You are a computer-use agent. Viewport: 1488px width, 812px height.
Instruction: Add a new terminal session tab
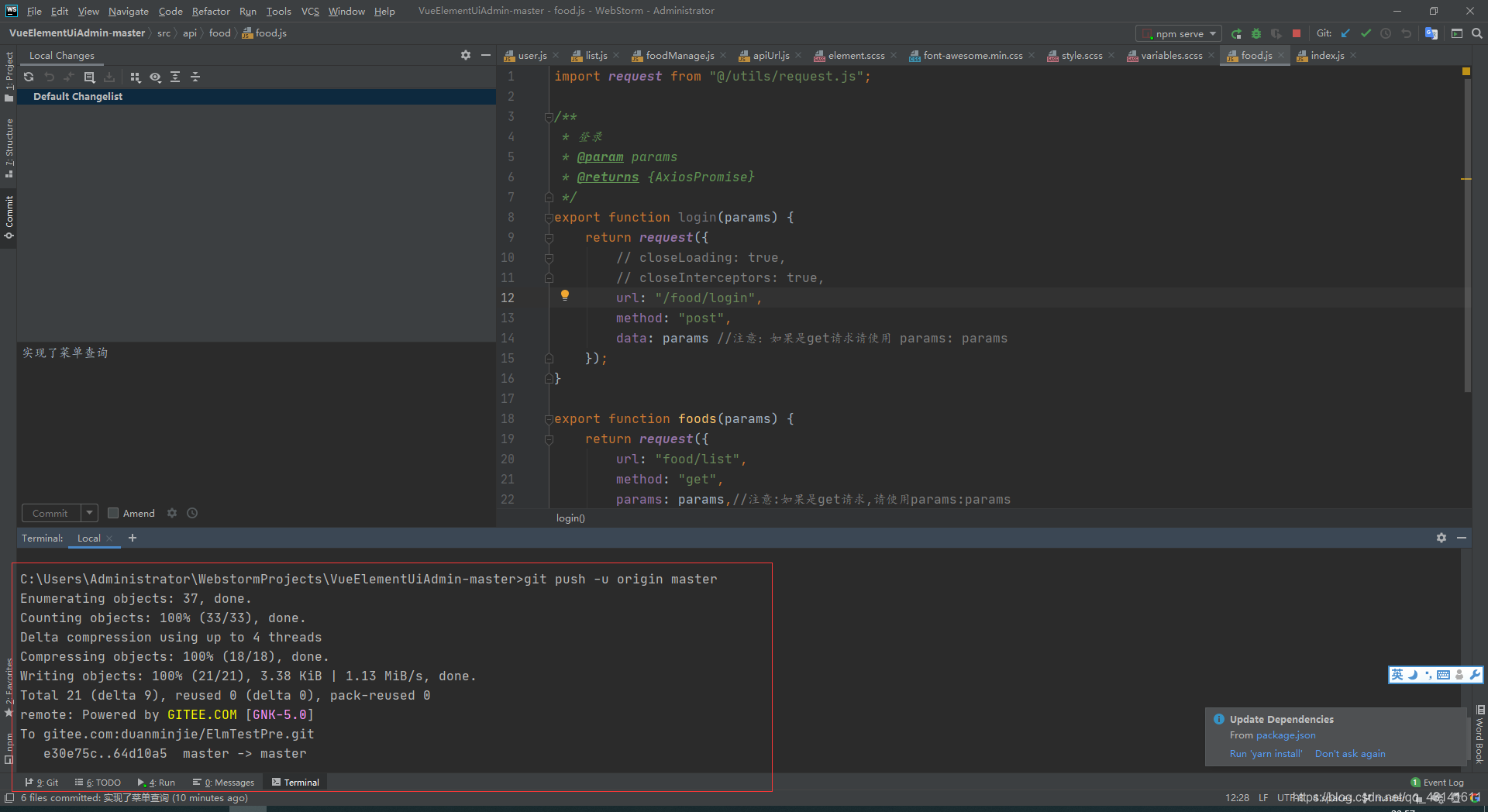pos(133,538)
